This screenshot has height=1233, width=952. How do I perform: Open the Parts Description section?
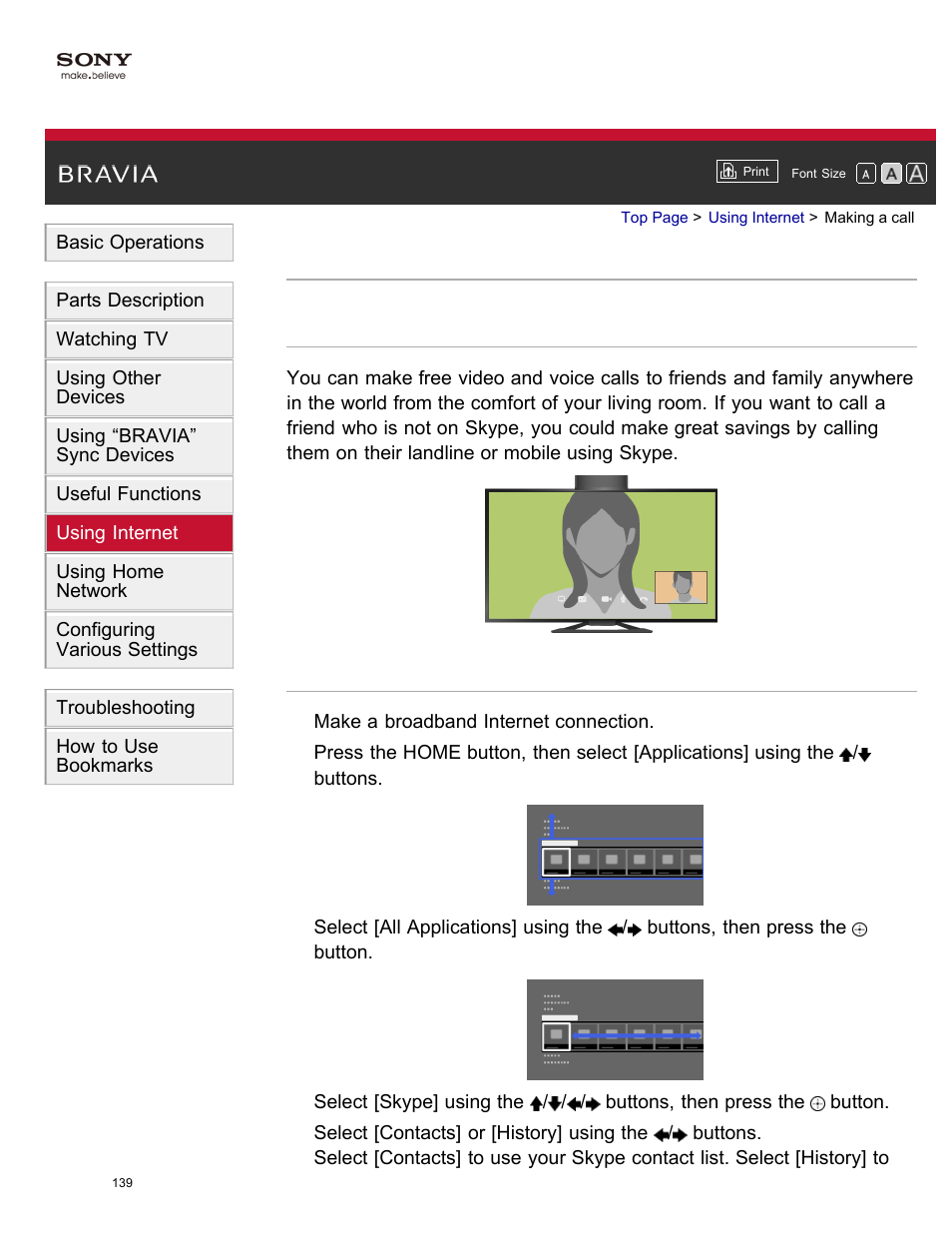click(x=140, y=301)
